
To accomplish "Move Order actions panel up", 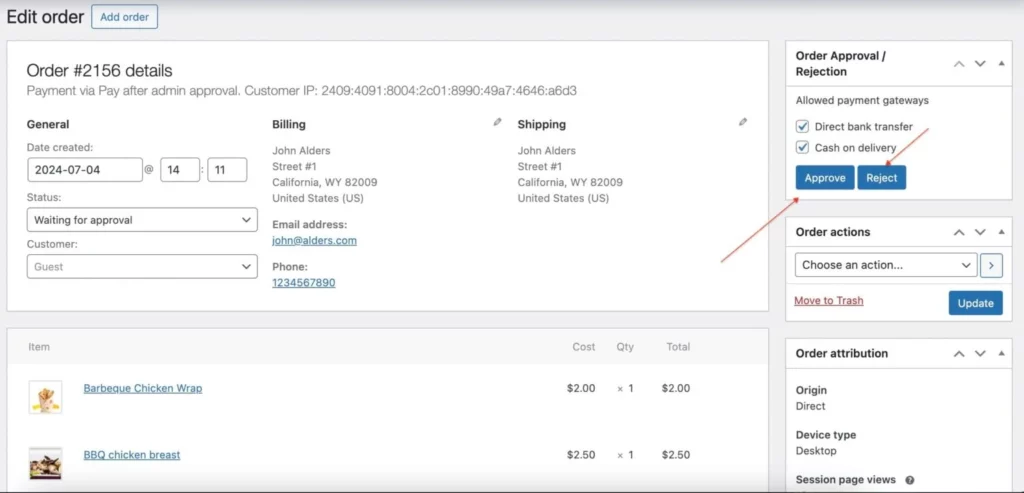I will [x=959, y=232].
